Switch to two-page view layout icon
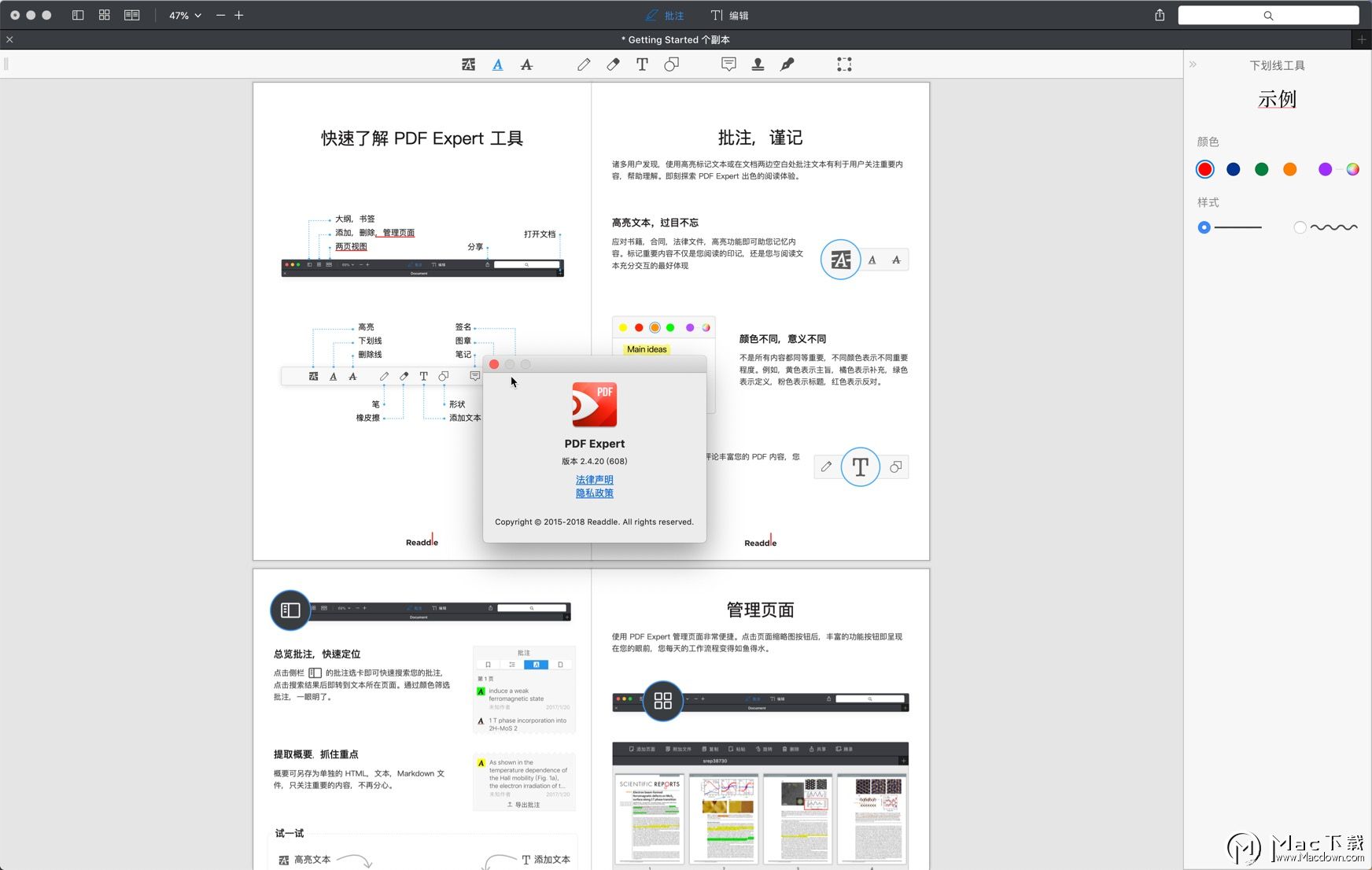 pos(132,15)
